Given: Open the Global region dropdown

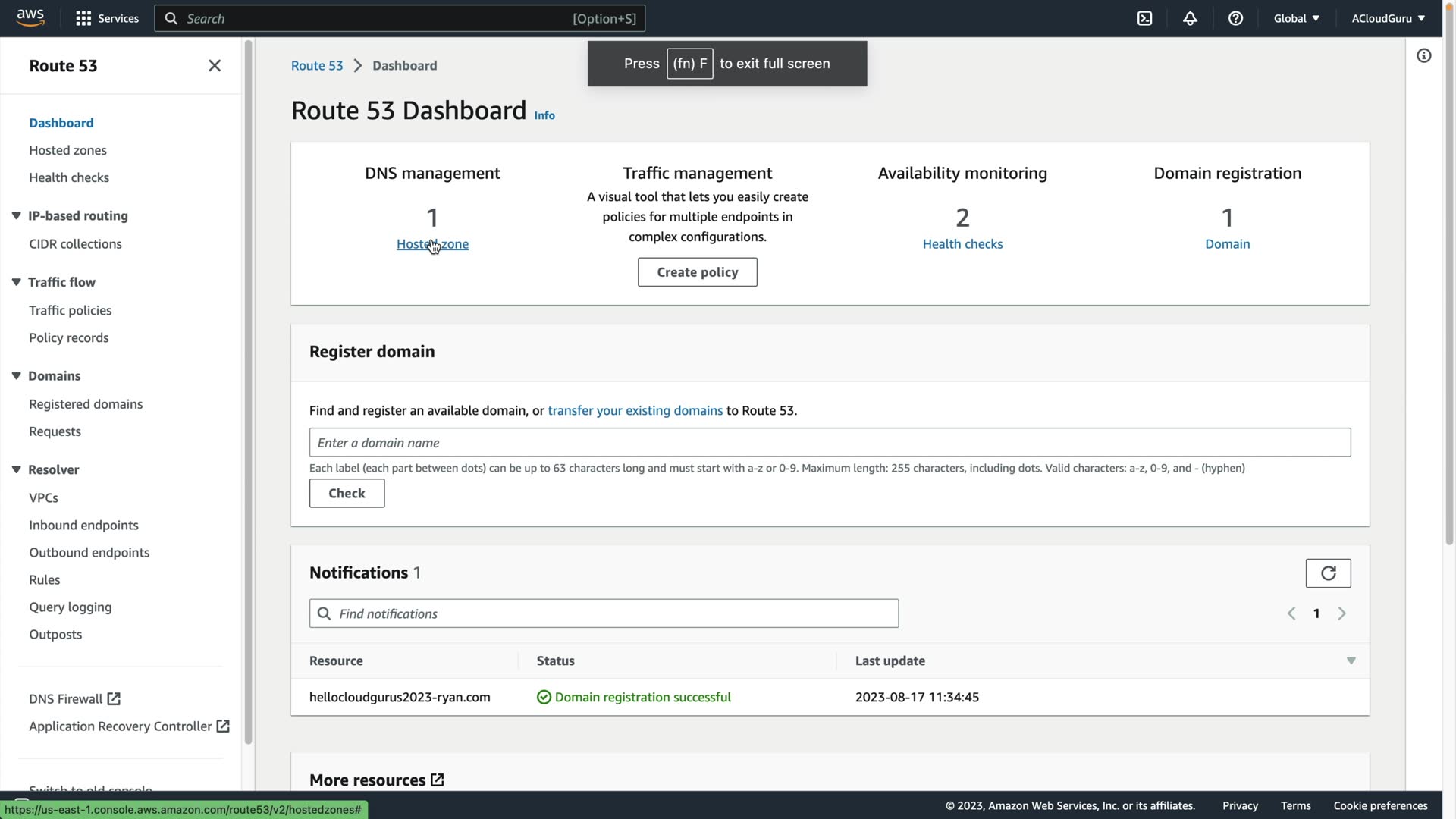Looking at the screenshot, I should coord(1296,18).
